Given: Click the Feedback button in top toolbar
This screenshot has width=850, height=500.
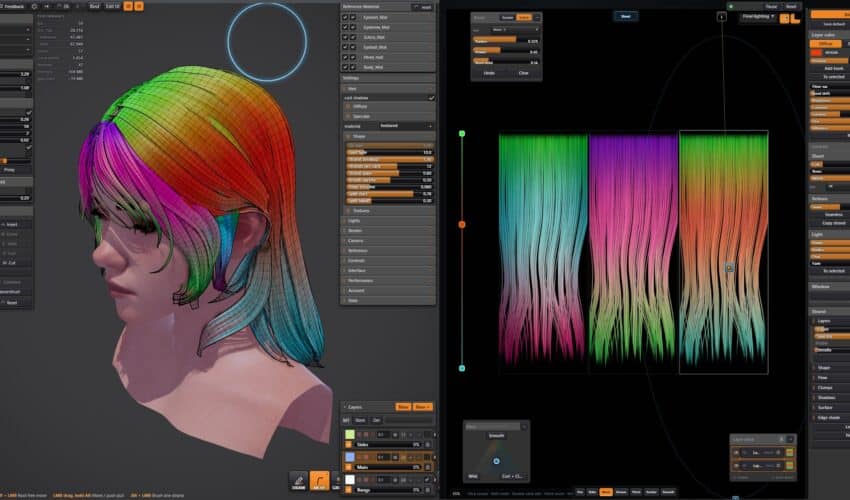Looking at the screenshot, I should tap(13, 6).
